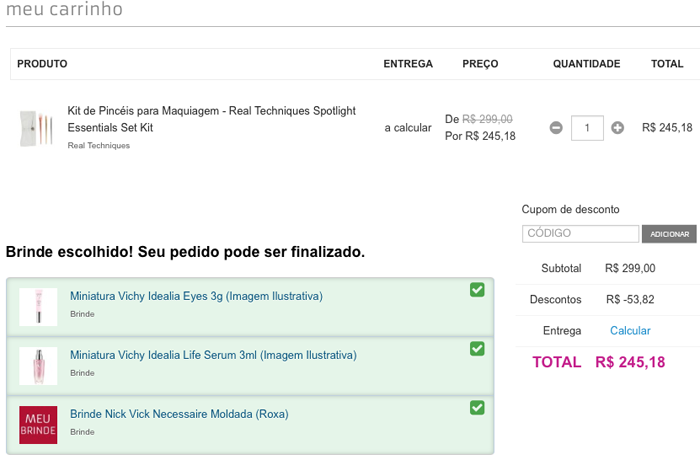The width and height of the screenshot is (700, 460).
Task: Click the PREÇO column header
Action: pyautogui.click(x=480, y=64)
